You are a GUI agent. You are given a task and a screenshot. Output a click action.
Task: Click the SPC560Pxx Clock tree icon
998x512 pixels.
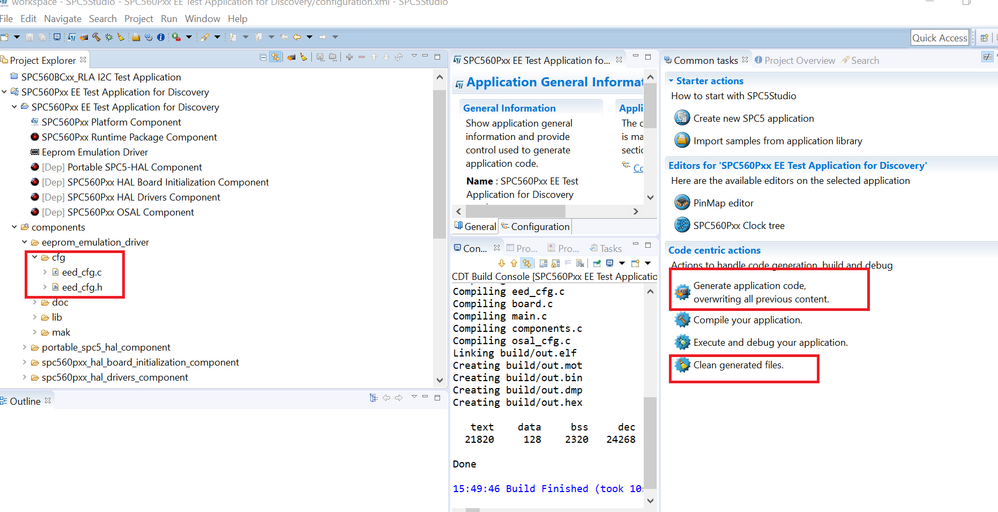[x=682, y=225]
